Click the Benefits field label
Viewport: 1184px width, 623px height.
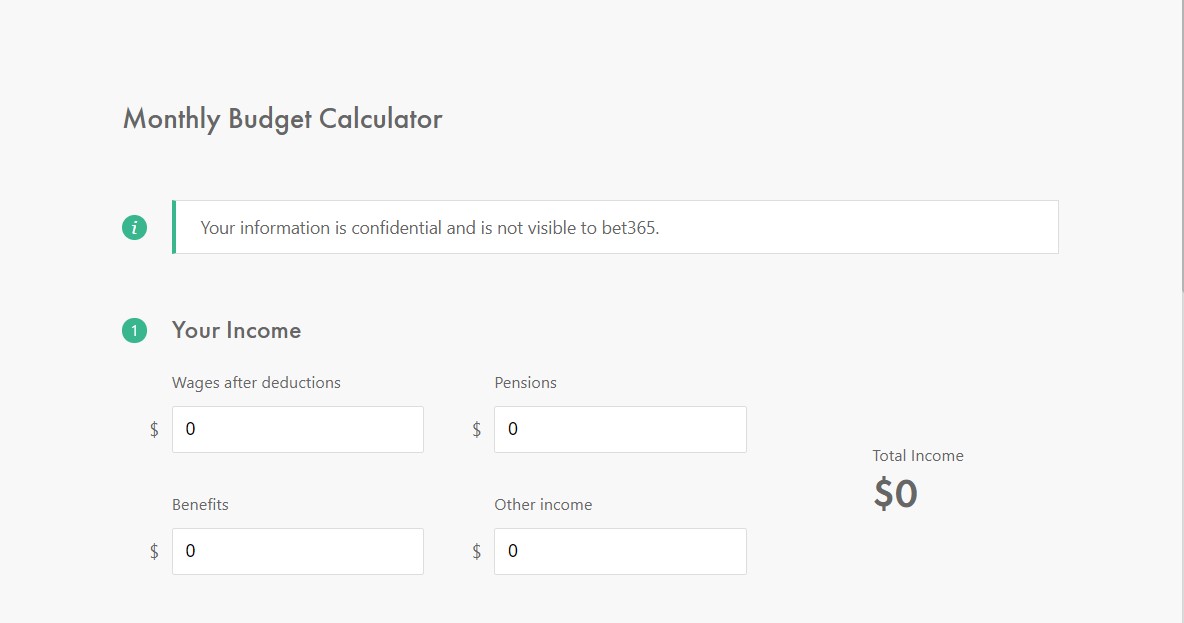tap(200, 504)
